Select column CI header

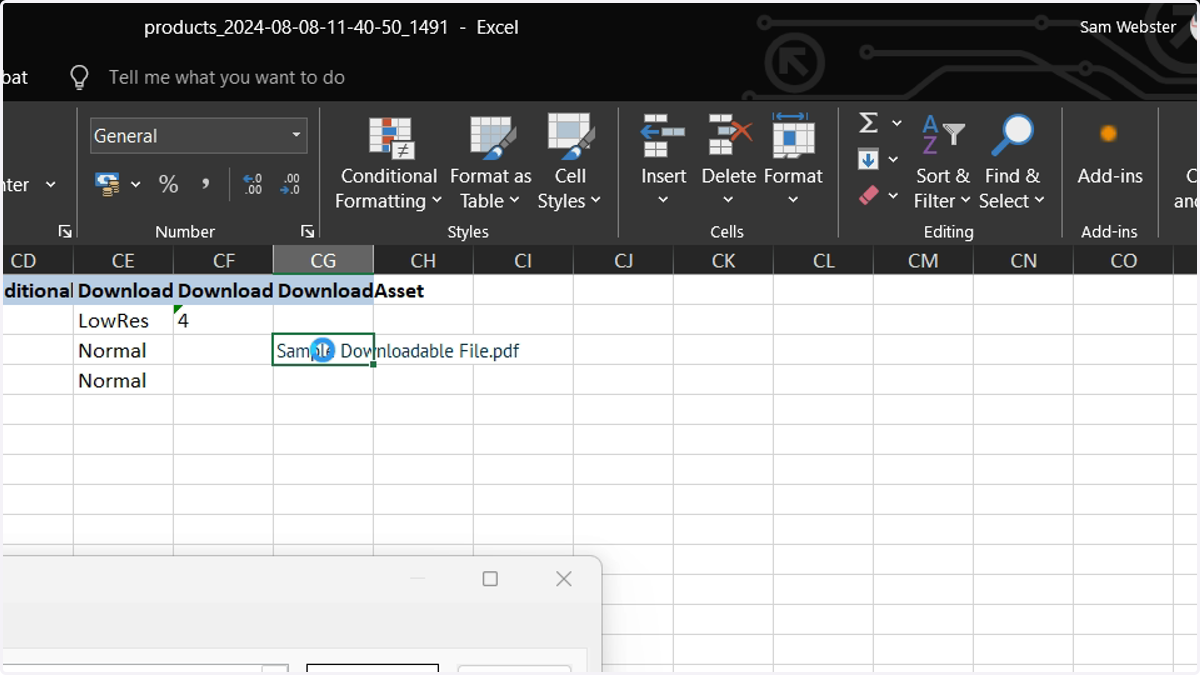tap(523, 260)
